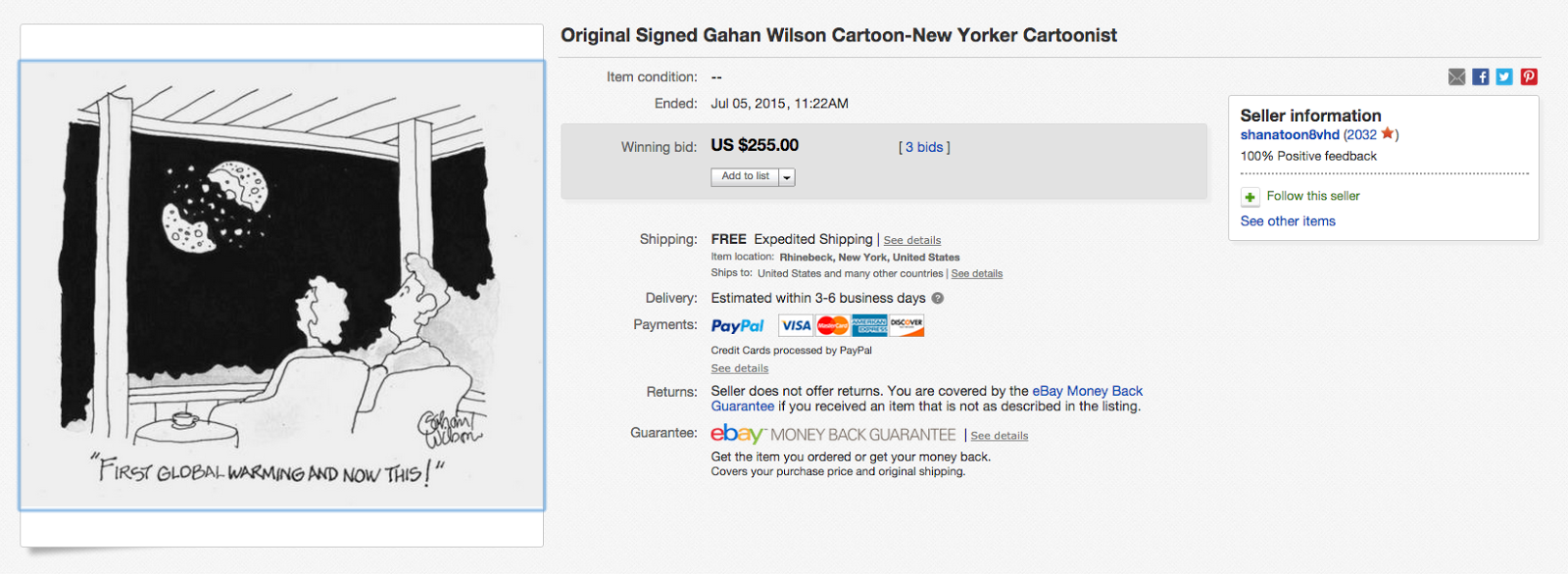The height and width of the screenshot is (574, 1568).
Task: Click the Add to list button
Action: coord(745,177)
